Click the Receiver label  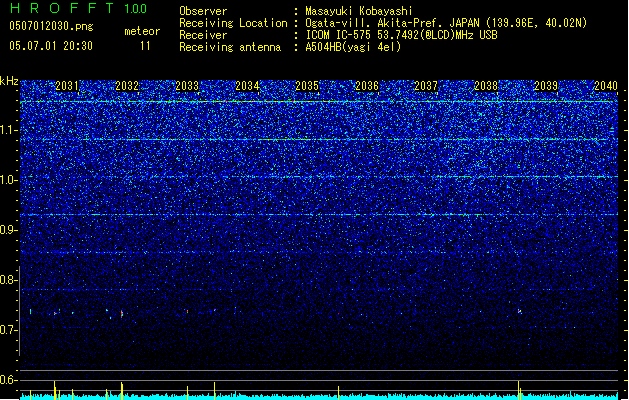pyautogui.click(x=203, y=35)
